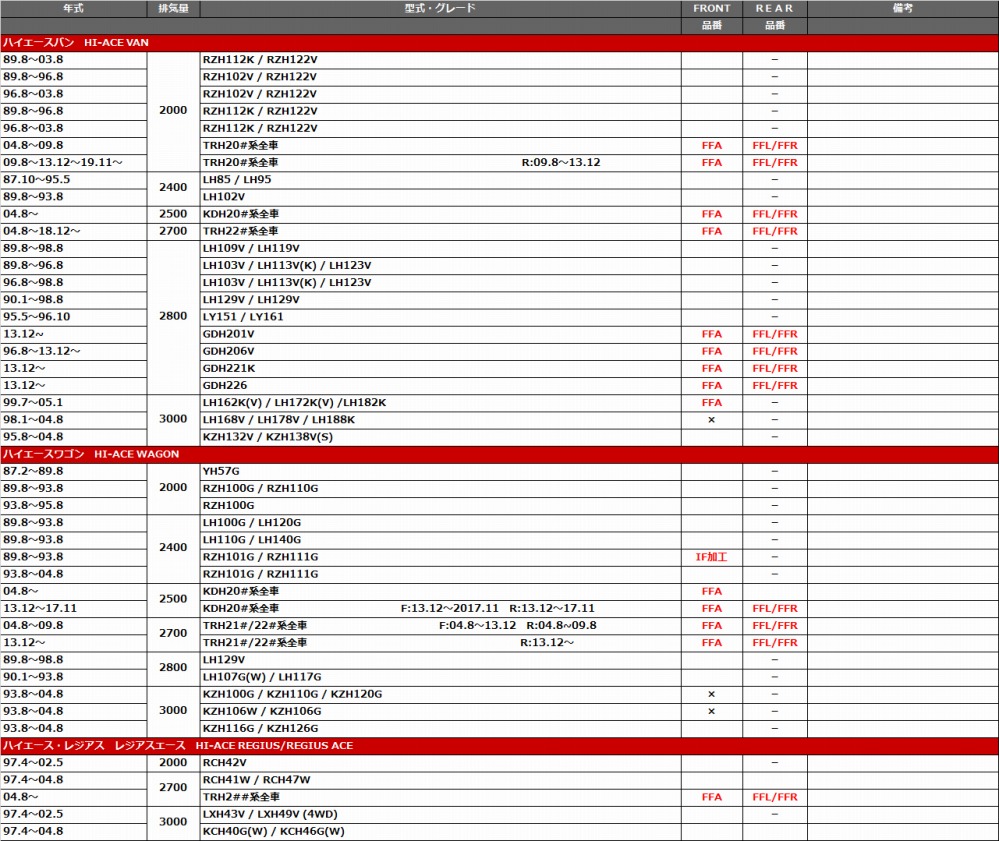Click the 2800 displacement cell in van section
The image size is (999, 841).
173,317
